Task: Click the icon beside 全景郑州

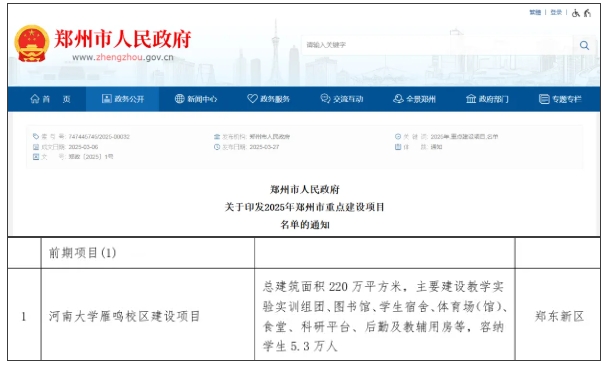Action: [x=398, y=98]
